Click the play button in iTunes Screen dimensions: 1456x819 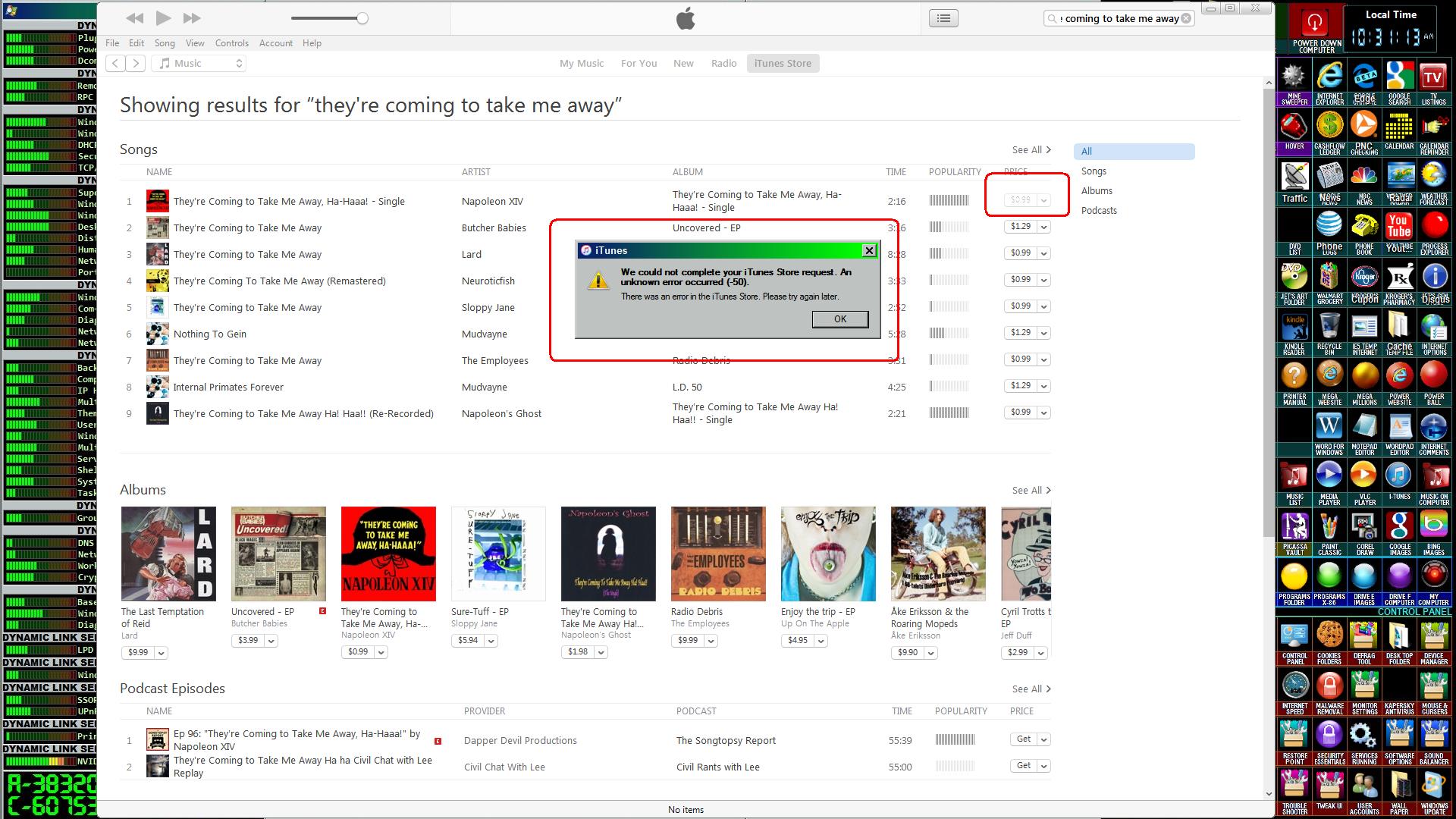click(163, 18)
